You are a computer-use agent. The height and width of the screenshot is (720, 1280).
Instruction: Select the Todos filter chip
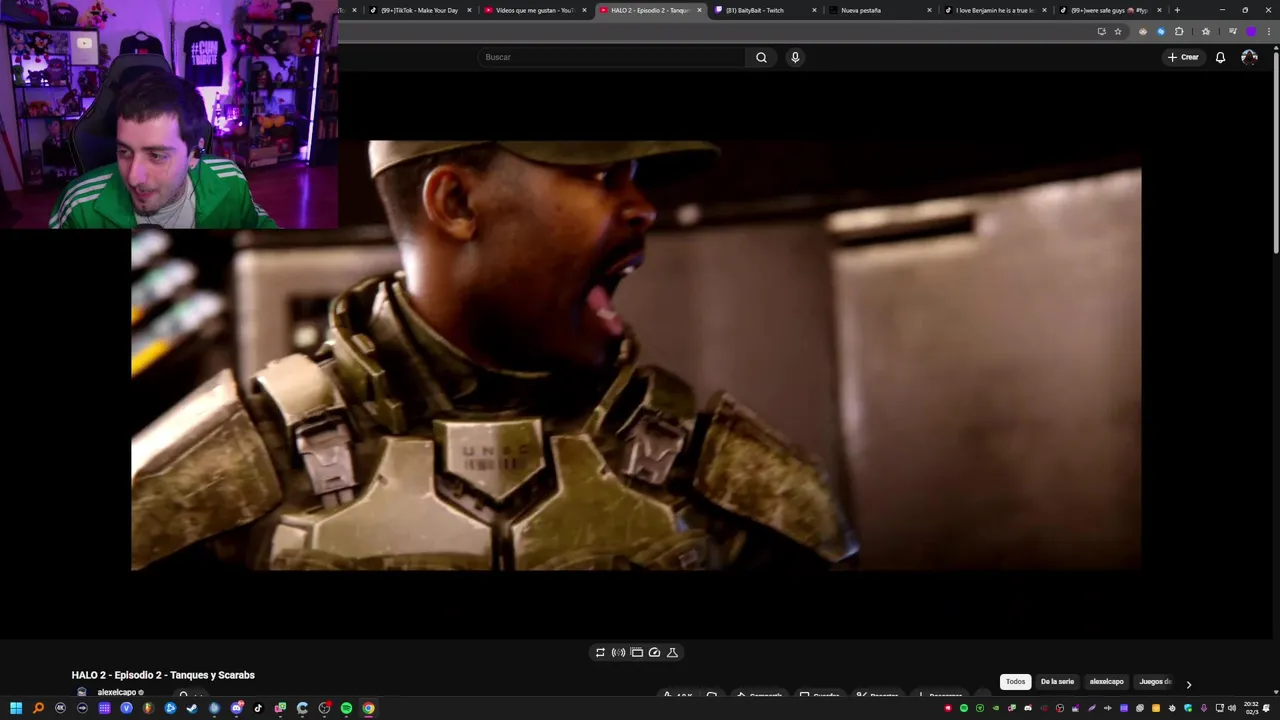pyautogui.click(x=1015, y=682)
